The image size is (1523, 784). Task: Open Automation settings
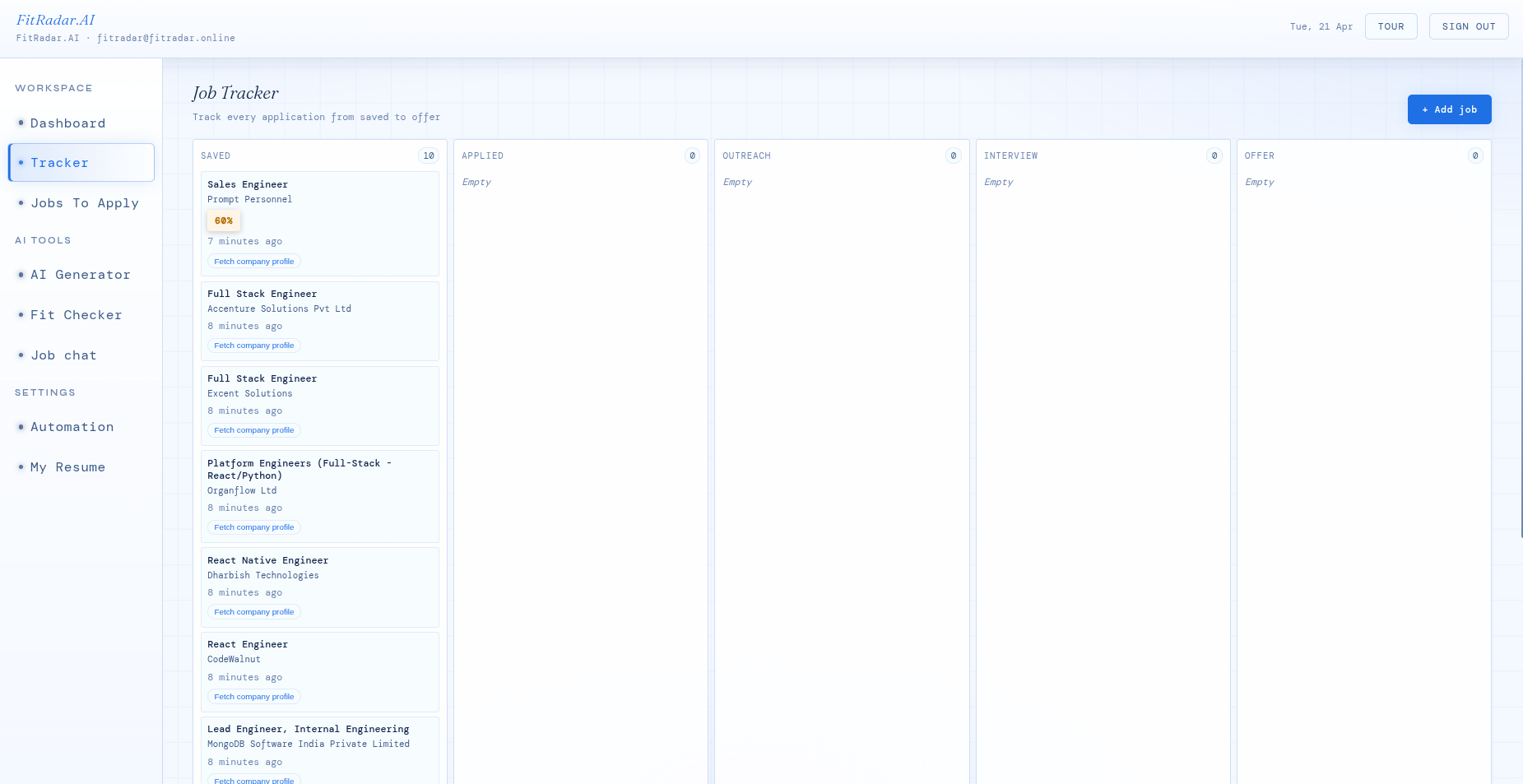81,427
